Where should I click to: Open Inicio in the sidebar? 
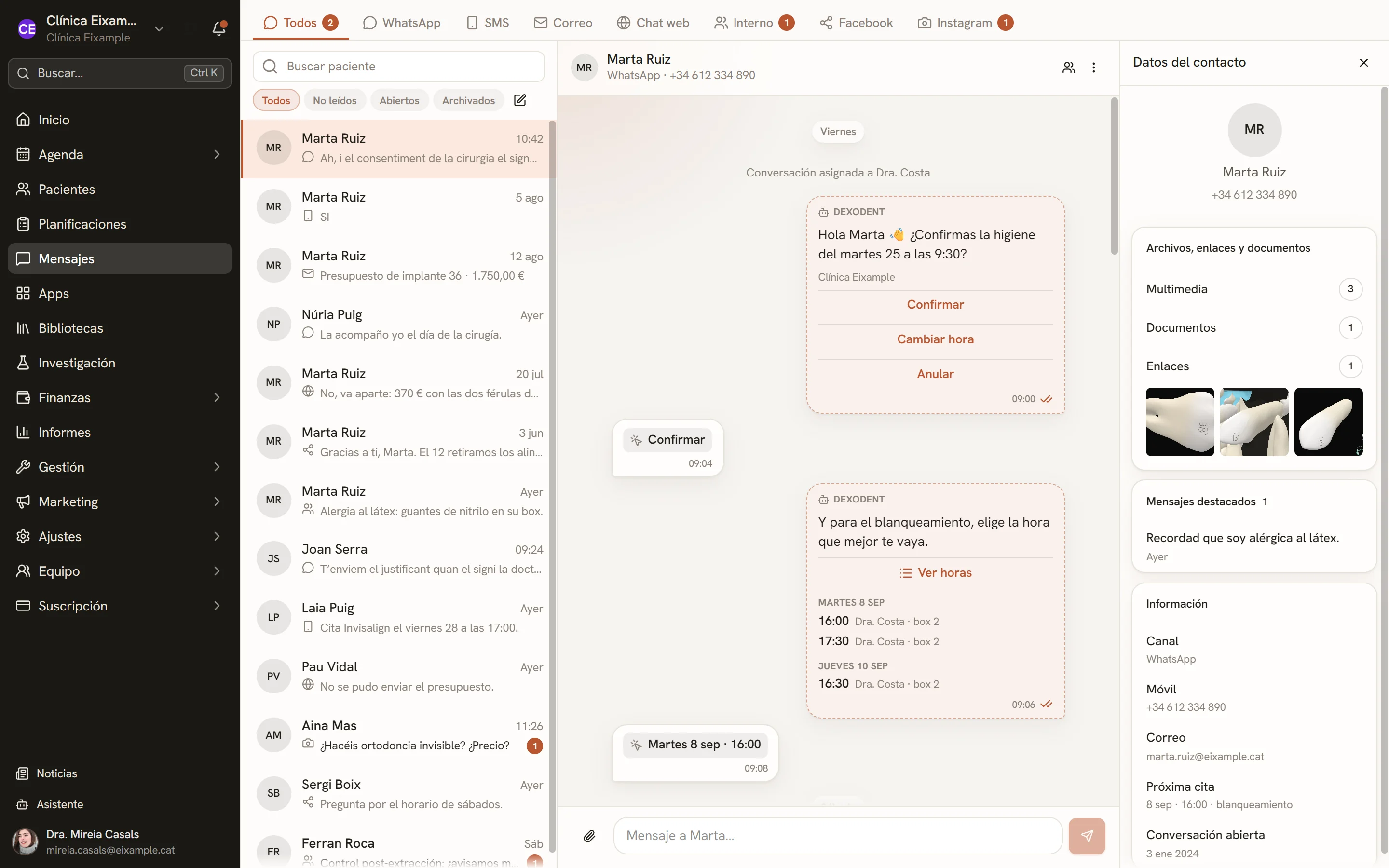tap(120, 120)
